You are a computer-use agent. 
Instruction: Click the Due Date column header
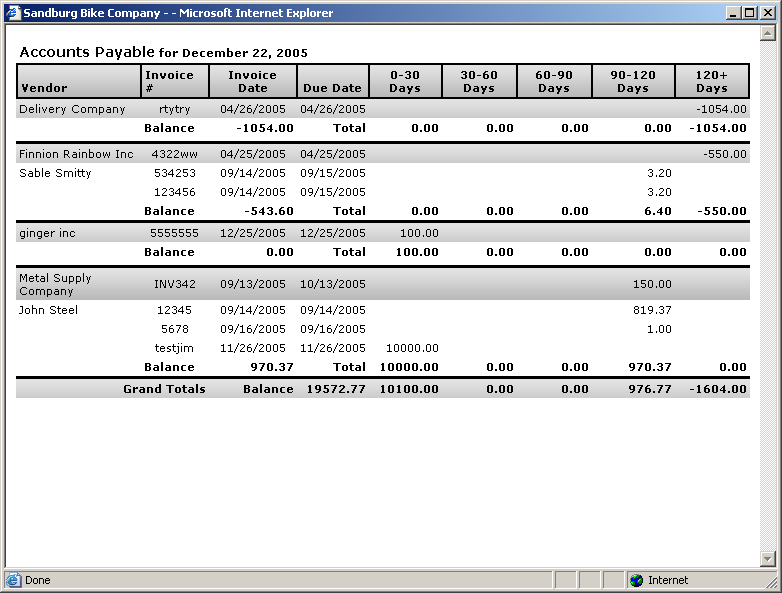pos(332,88)
